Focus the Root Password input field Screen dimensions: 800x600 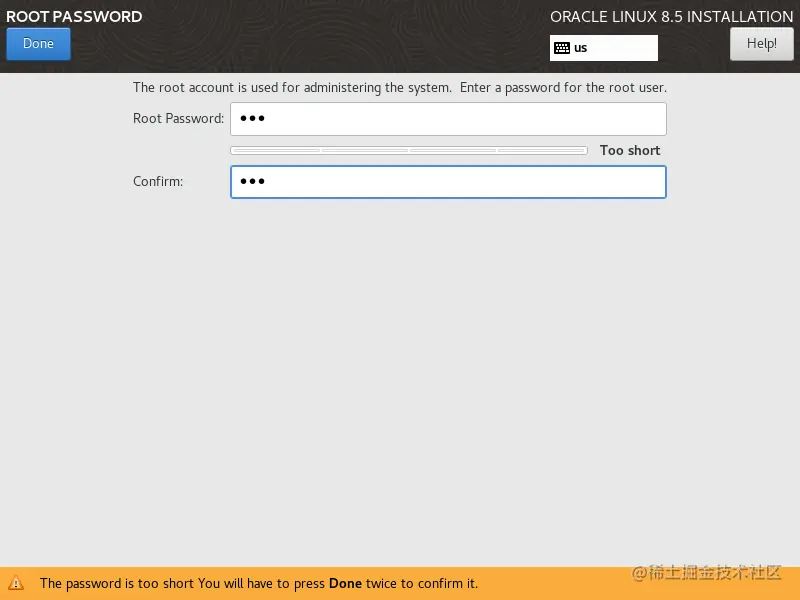coord(448,119)
